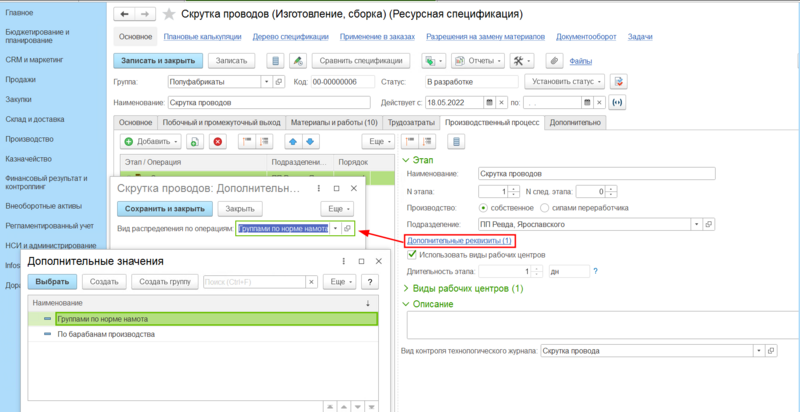Switch to 'Трудозатраты' tab
800x412 pixels.
click(x=412, y=122)
